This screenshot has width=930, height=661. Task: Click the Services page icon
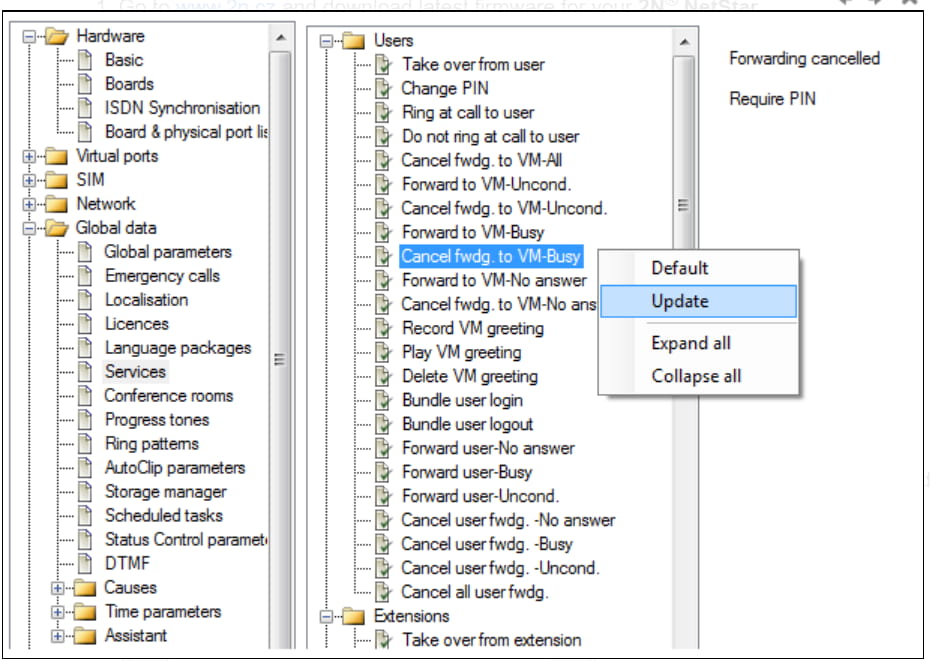click(85, 371)
